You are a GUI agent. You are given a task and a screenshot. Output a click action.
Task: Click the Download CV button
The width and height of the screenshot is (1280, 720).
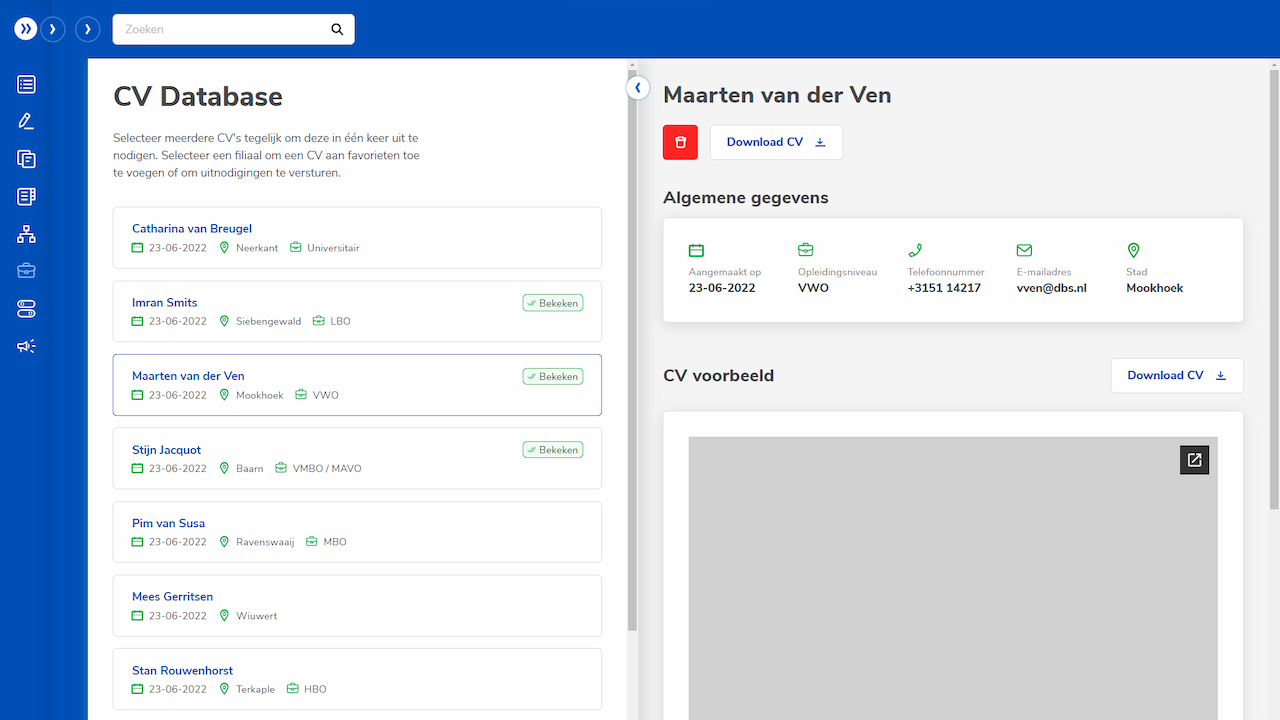tap(776, 142)
